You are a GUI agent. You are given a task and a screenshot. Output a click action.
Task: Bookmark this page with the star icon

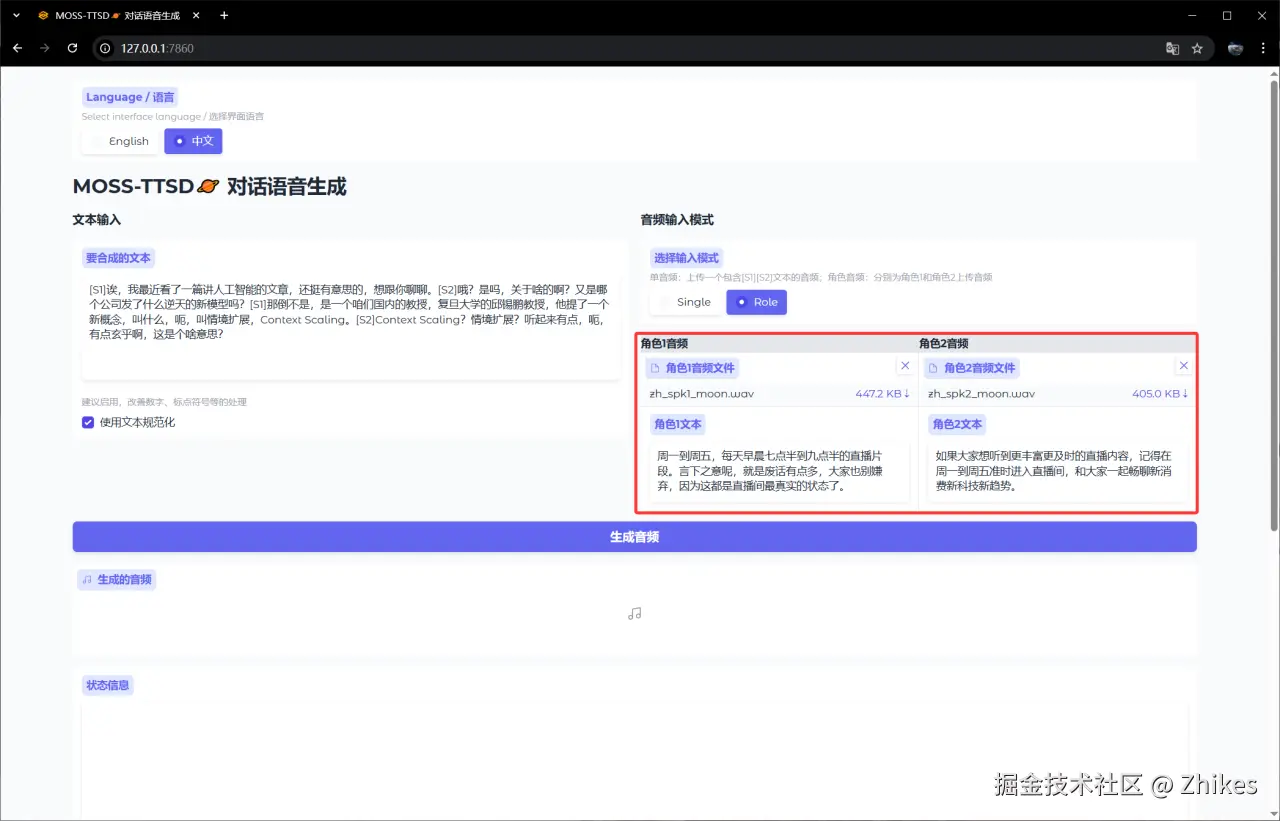pos(1197,48)
